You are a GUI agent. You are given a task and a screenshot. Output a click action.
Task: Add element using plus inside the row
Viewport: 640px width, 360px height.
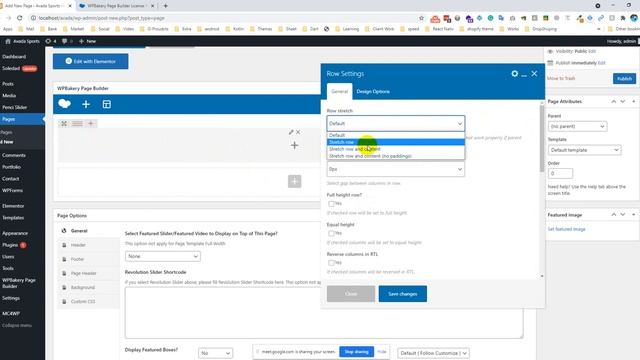point(294,145)
